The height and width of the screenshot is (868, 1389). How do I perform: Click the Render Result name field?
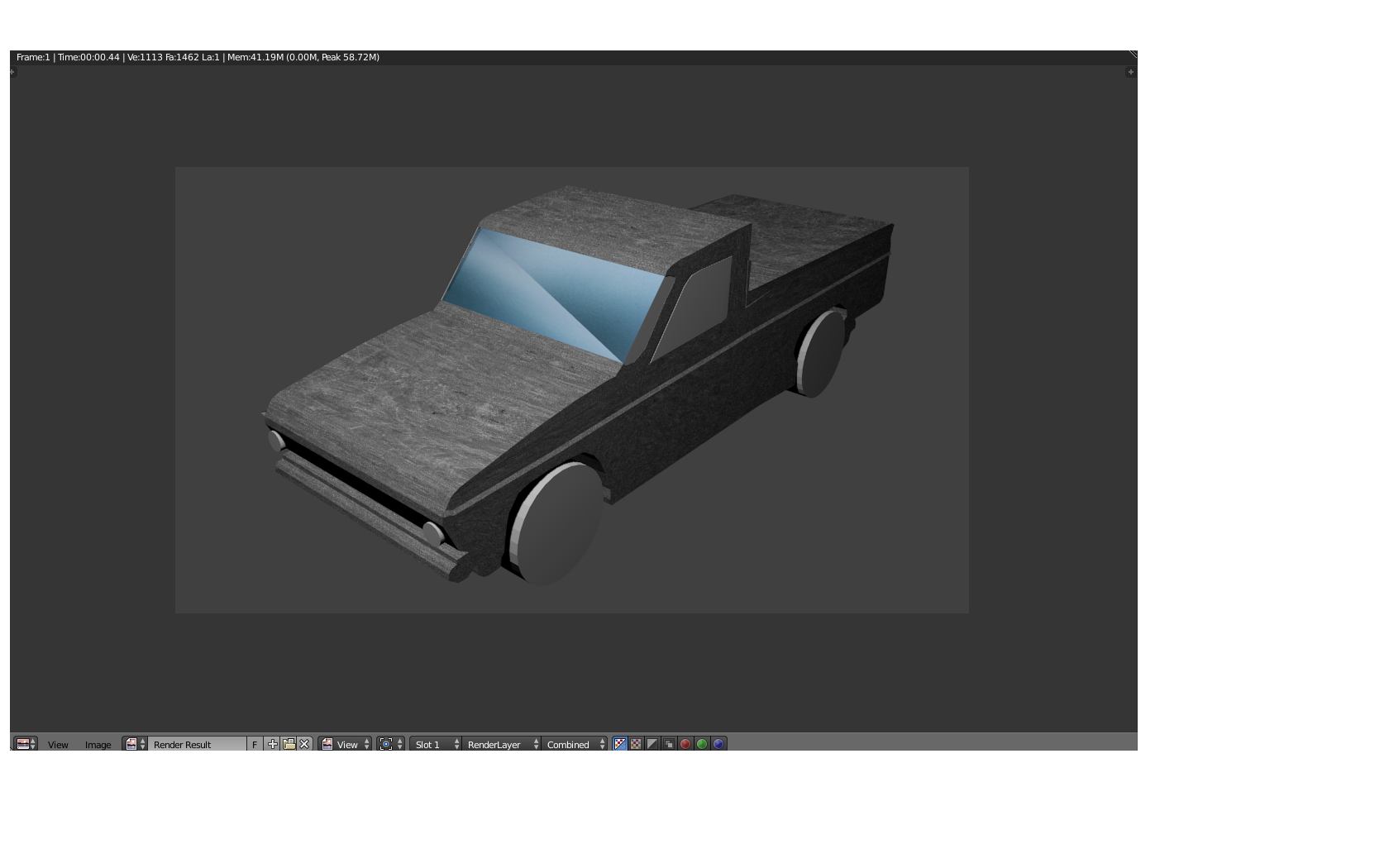(198, 744)
